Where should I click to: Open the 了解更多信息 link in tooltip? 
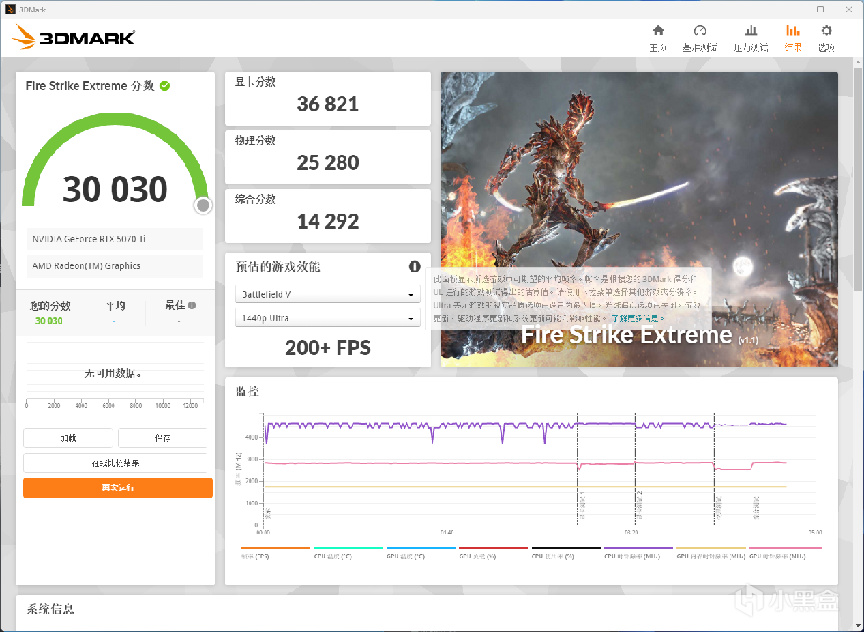point(638,318)
